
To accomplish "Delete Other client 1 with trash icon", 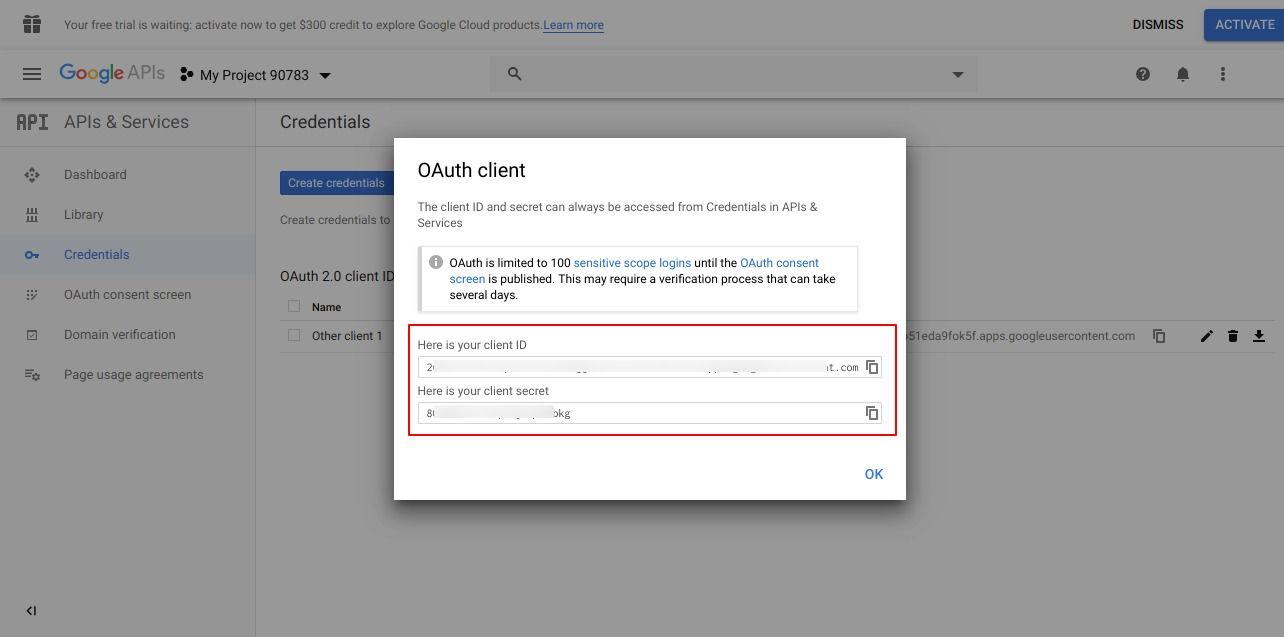I will 1233,336.
